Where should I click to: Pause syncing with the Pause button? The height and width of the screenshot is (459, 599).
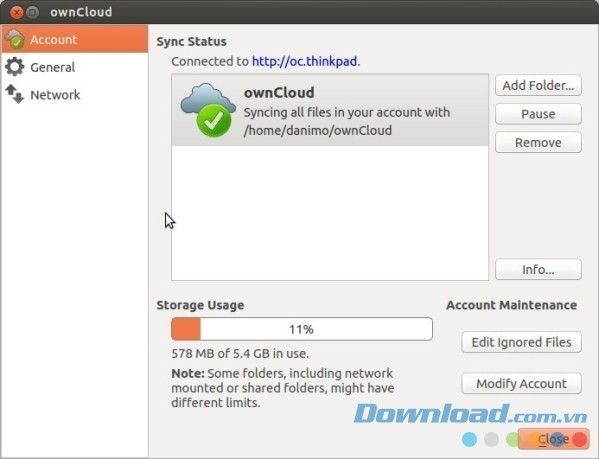pyautogui.click(x=538, y=114)
